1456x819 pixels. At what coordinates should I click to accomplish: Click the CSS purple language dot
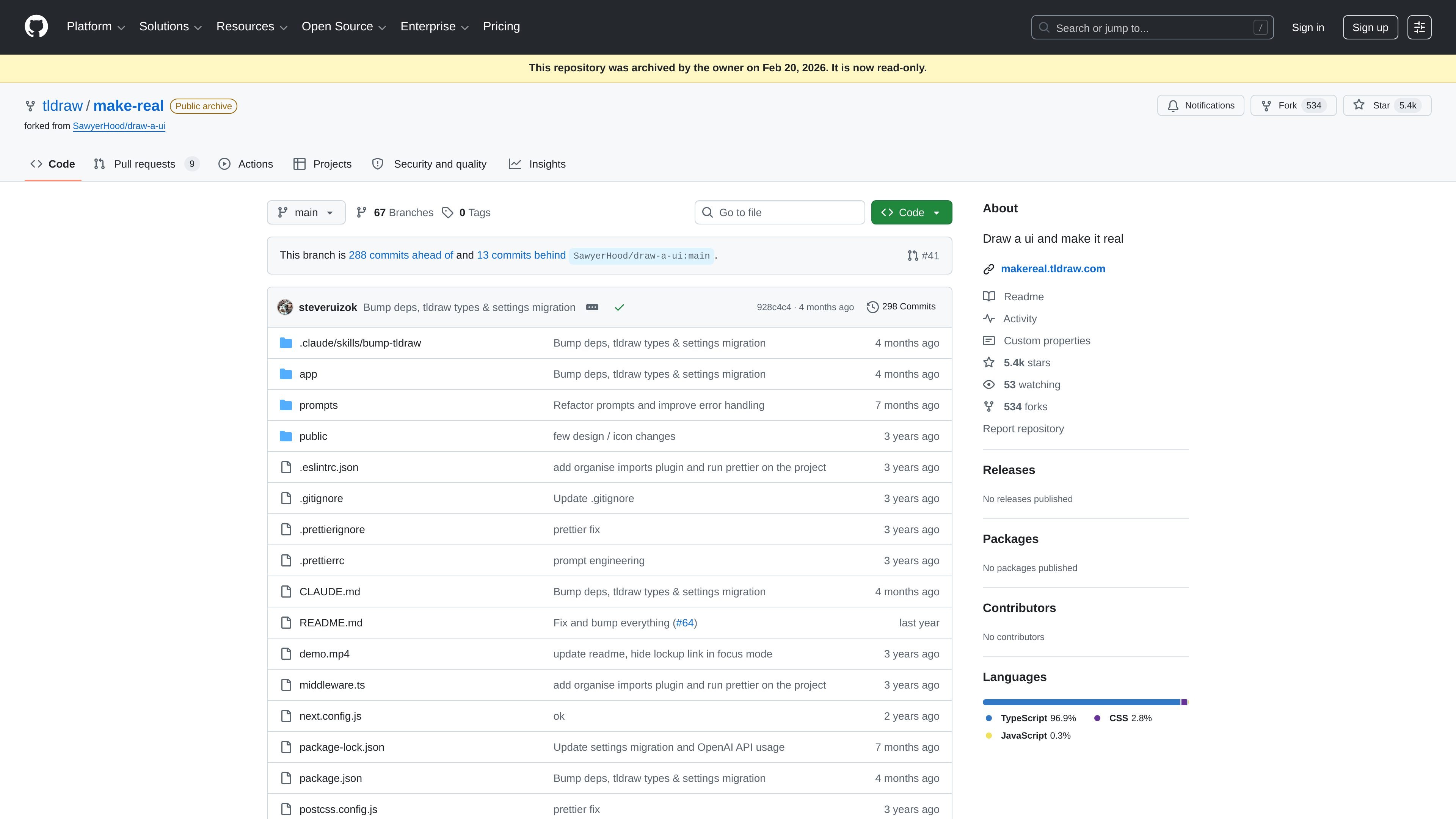point(1097,719)
